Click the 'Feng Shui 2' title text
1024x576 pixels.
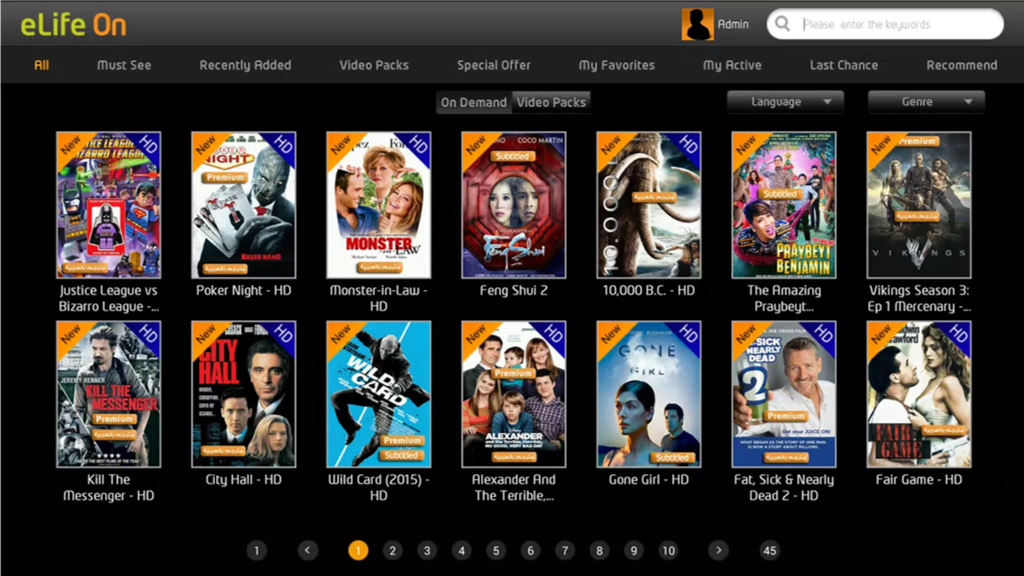pyautogui.click(x=513, y=291)
